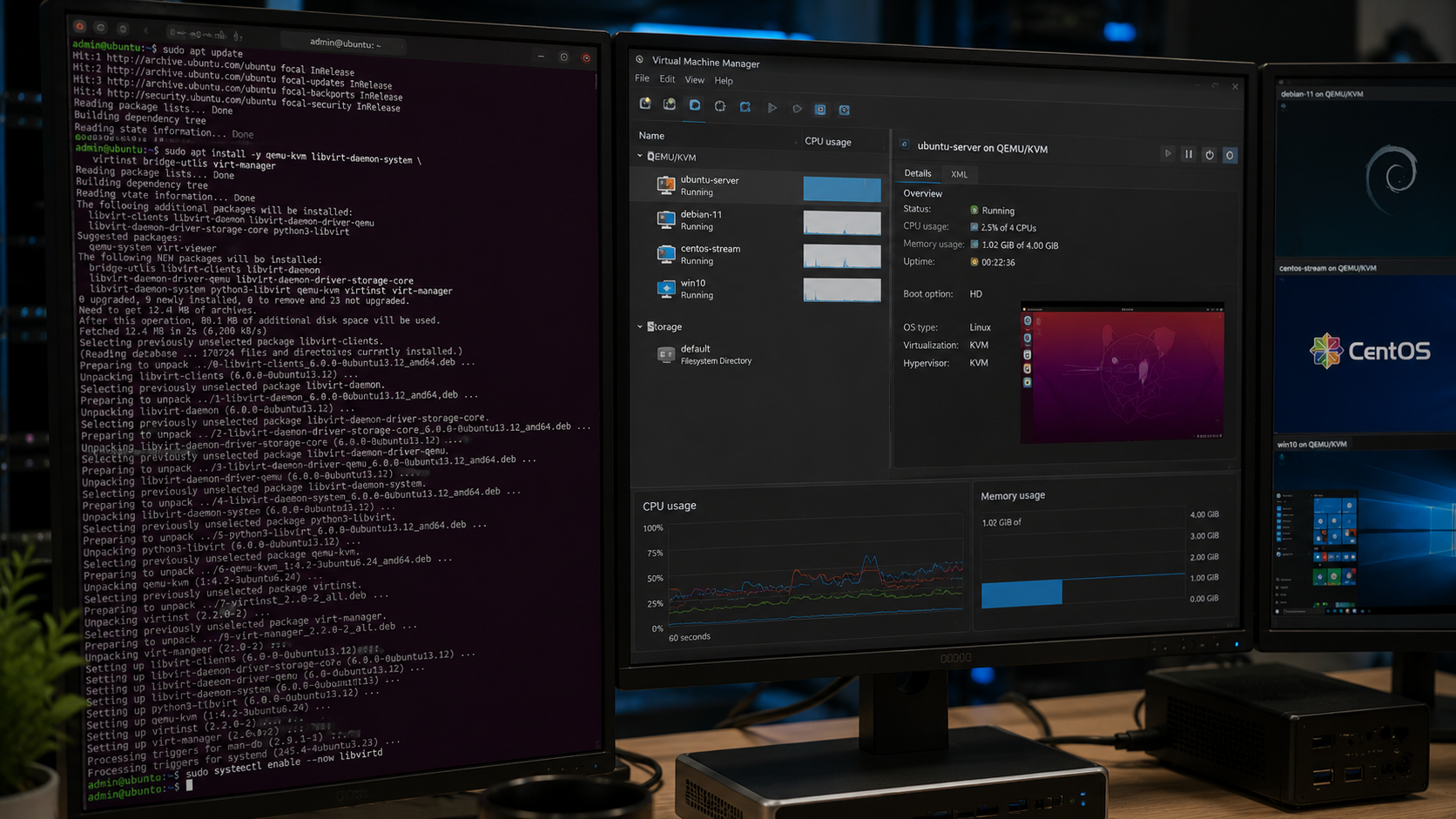
Task: Click the icon beside 'ubuntu-server on QEMU/KVM' heading
Action: (x=905, y=145)
